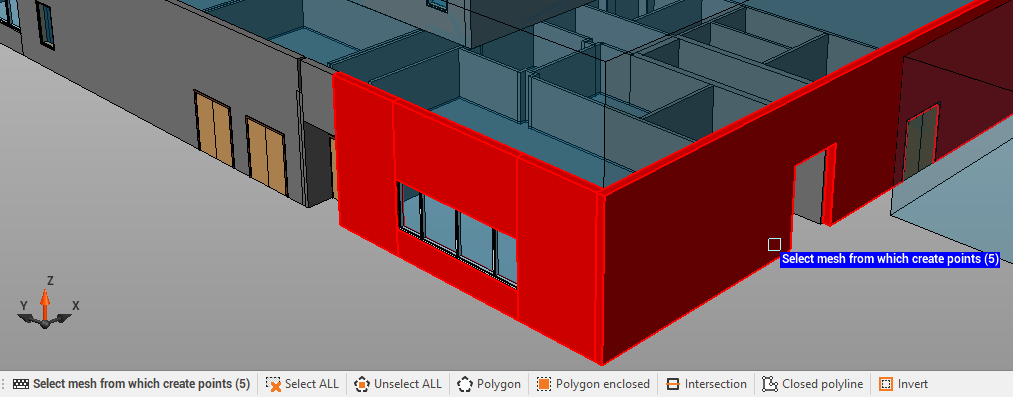Click the Invert icon
The image size is (1013, 397).
886,384
